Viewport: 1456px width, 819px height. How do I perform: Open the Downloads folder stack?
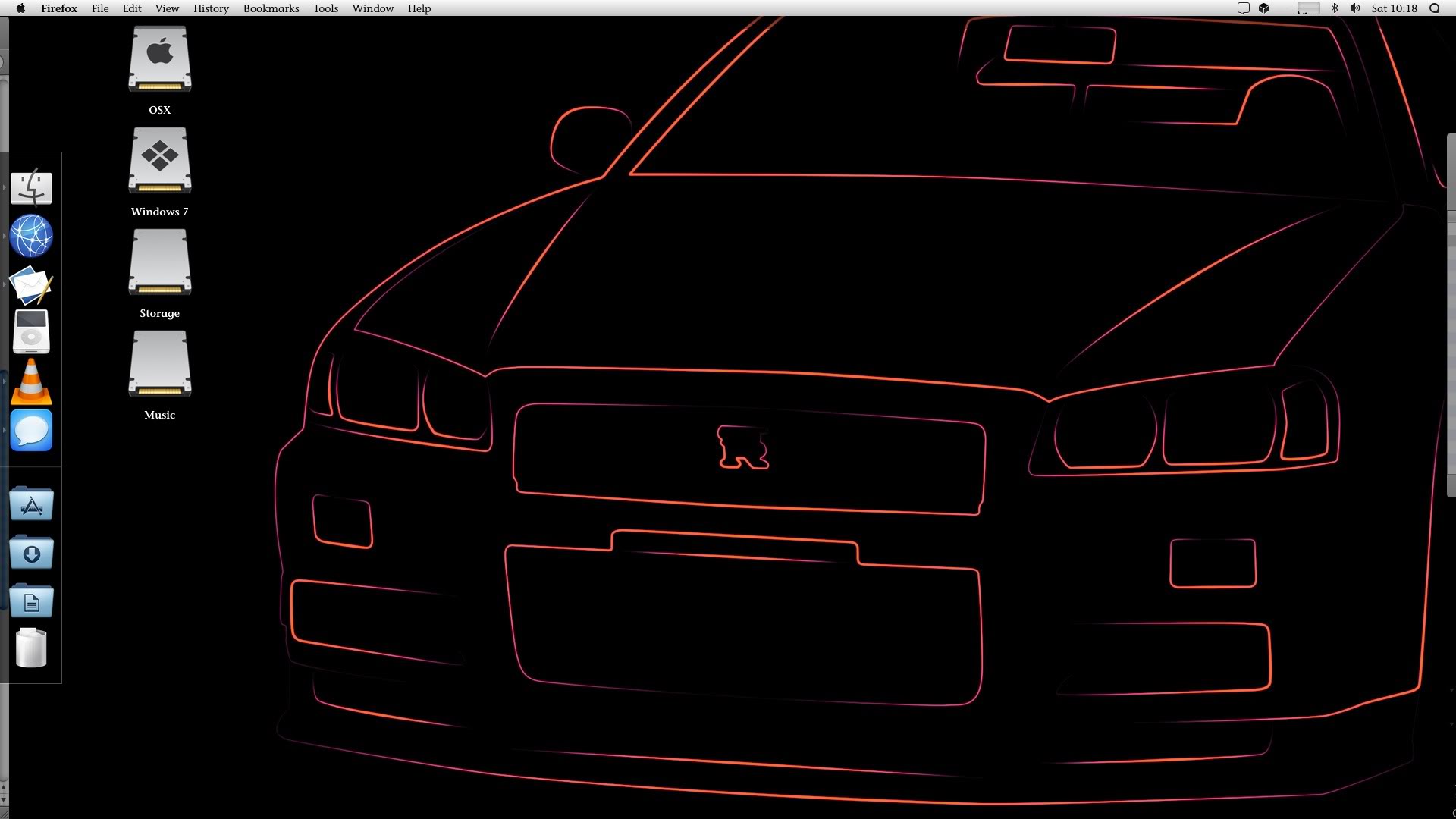click(x=31, y=553)
